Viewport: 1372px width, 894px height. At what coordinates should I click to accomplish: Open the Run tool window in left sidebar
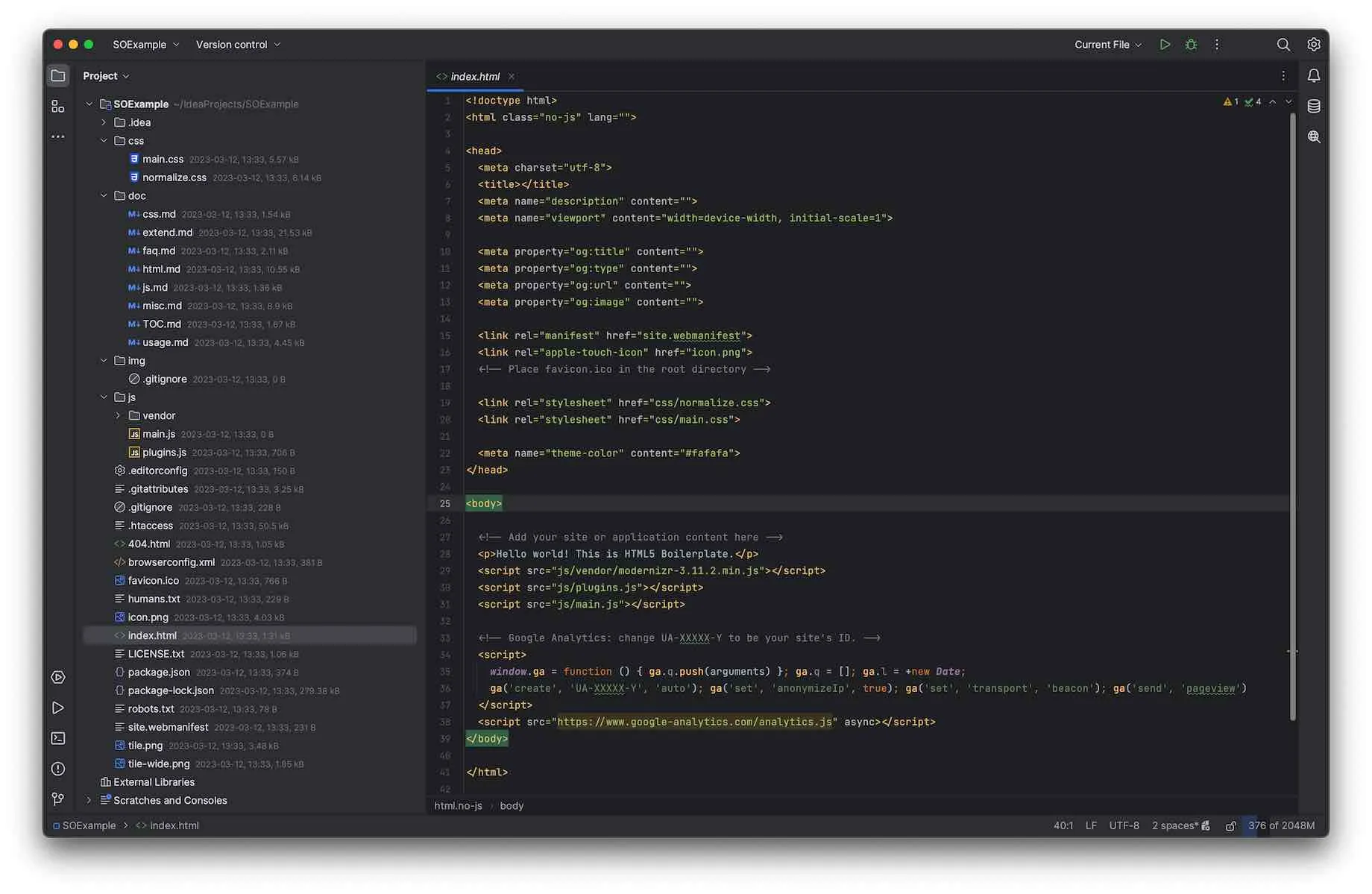(58, 708)
